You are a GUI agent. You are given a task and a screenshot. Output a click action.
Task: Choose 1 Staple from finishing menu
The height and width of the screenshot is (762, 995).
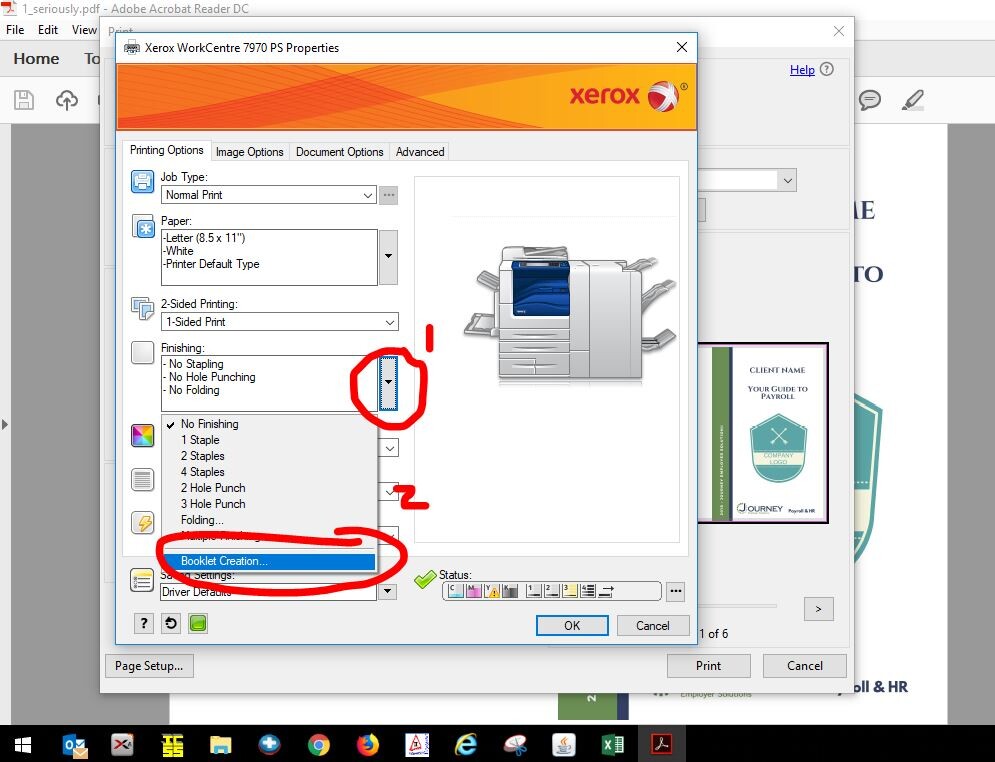(x=269, y=440)
